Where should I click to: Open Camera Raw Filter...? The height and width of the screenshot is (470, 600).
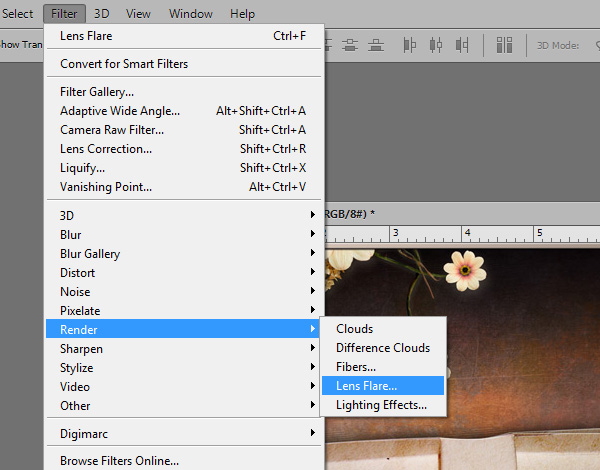184,130
